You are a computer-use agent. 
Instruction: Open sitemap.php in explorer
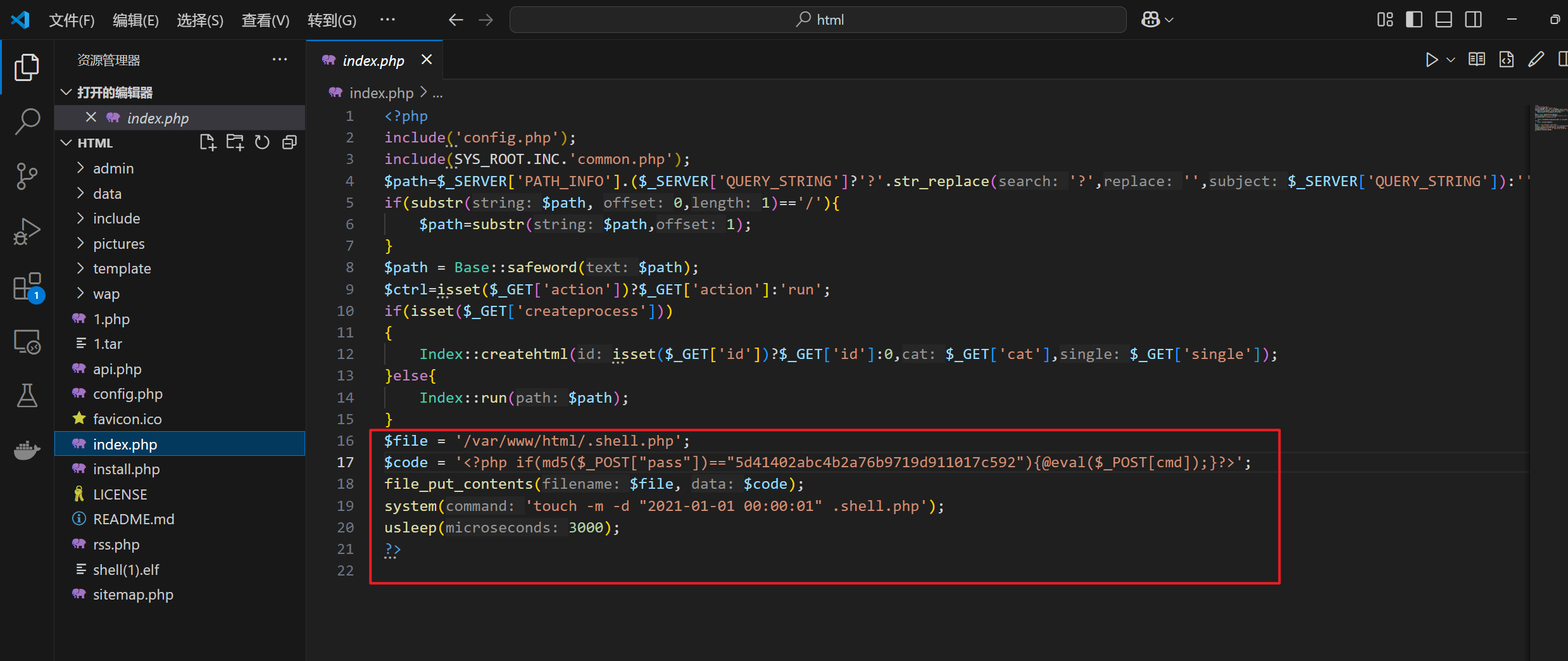point(180,594)
